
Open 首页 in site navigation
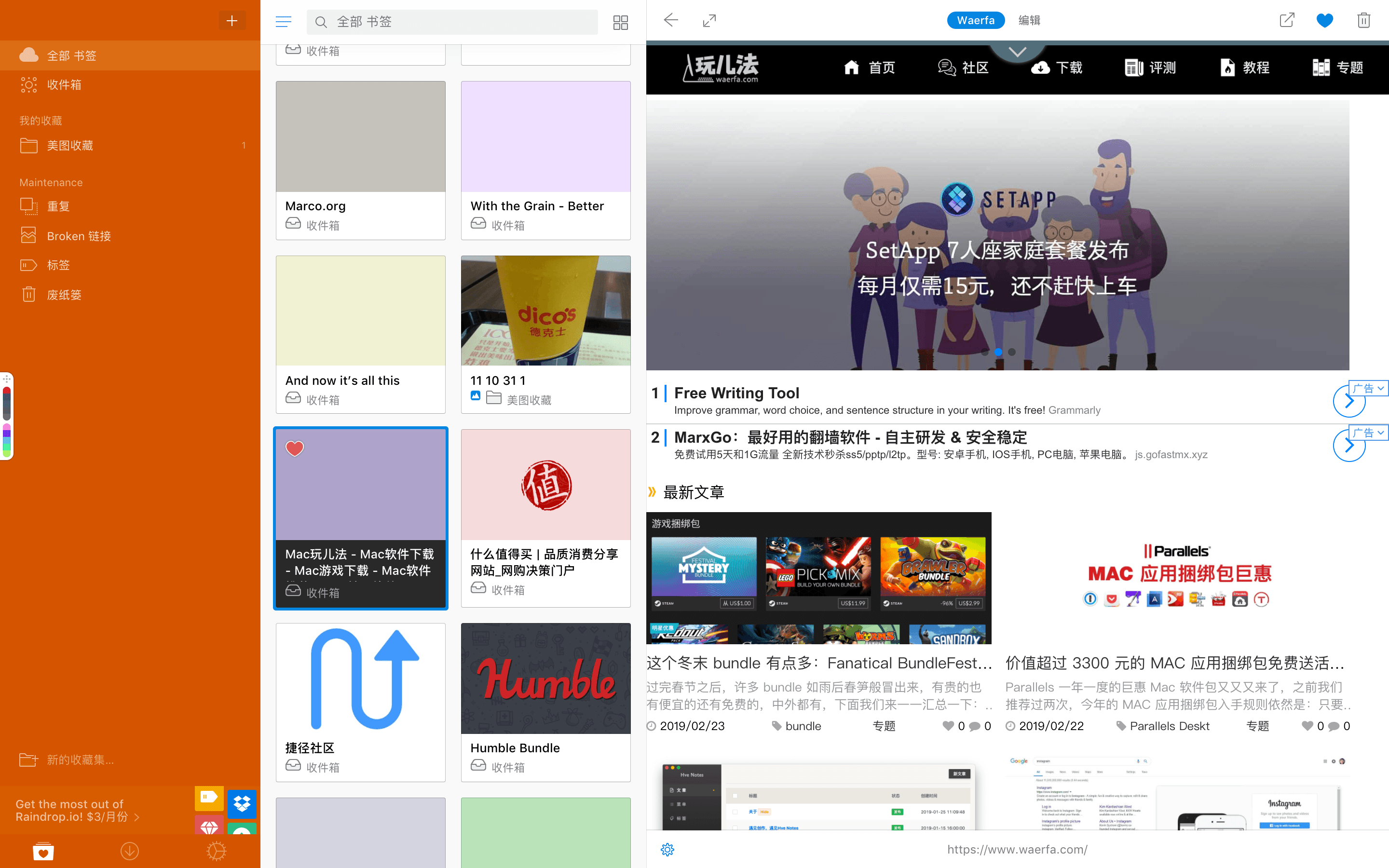click(870, 68)
